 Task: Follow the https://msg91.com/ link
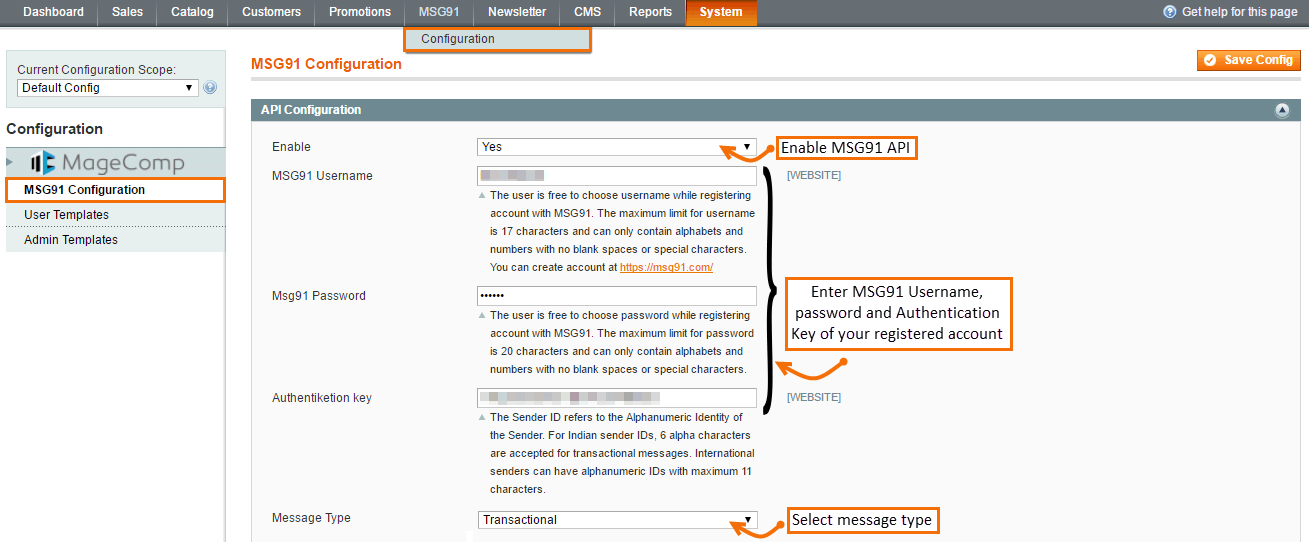pos(666,268)
